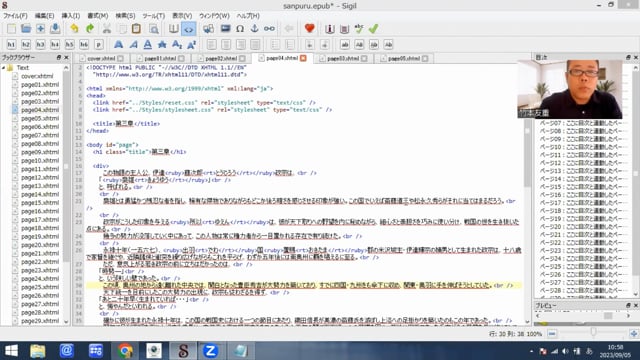Toggle italic formatting A icon
This screenshot has width=640, height=360.
pos(133,44)
